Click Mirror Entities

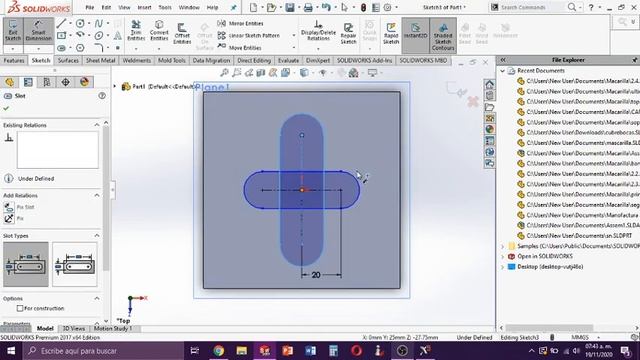(x=241, y=23)
